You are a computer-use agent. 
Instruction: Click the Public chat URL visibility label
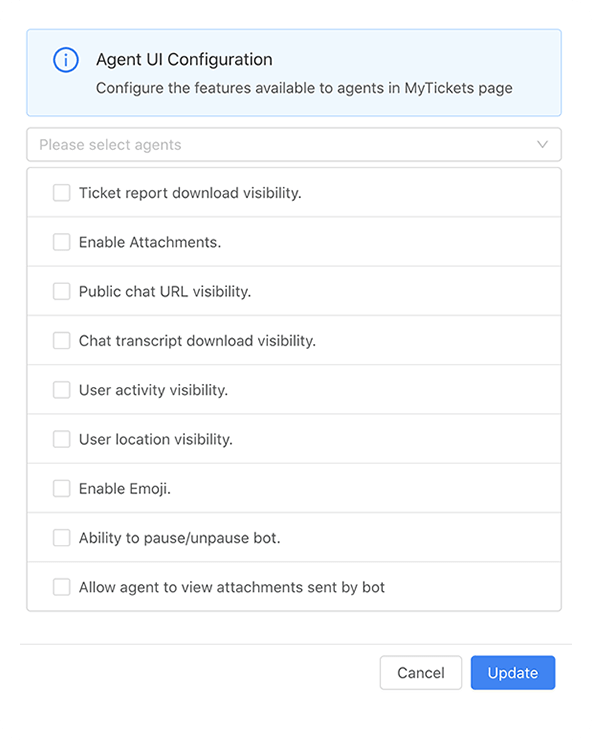click(x=165, y=292)
